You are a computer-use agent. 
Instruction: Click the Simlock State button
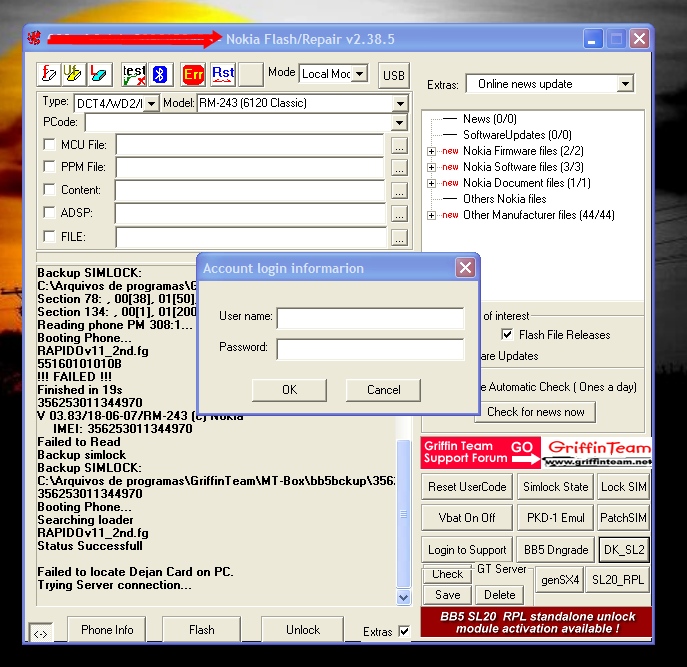click(x=556, y=486)
